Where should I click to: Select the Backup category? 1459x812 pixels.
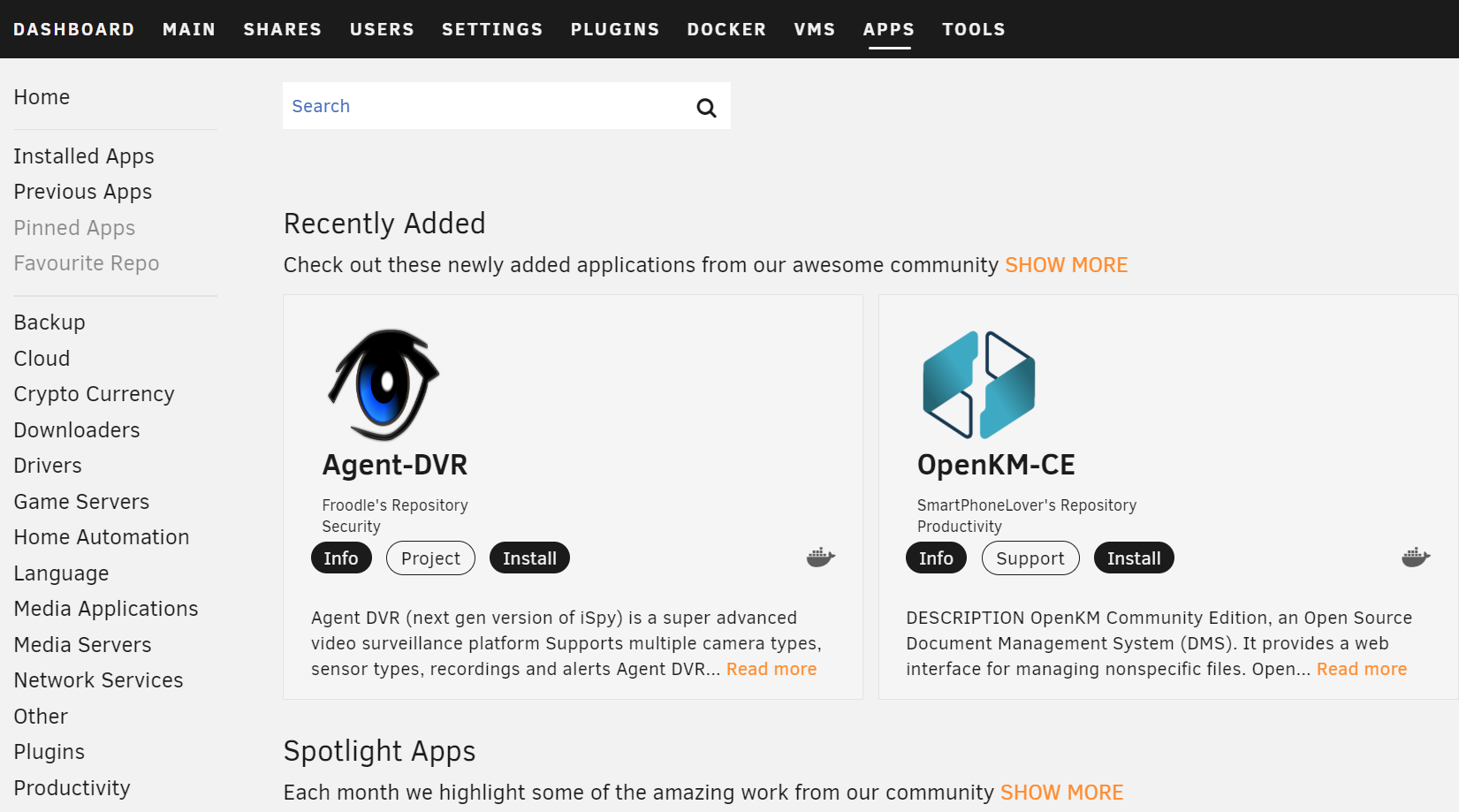(x=49, y=323)
